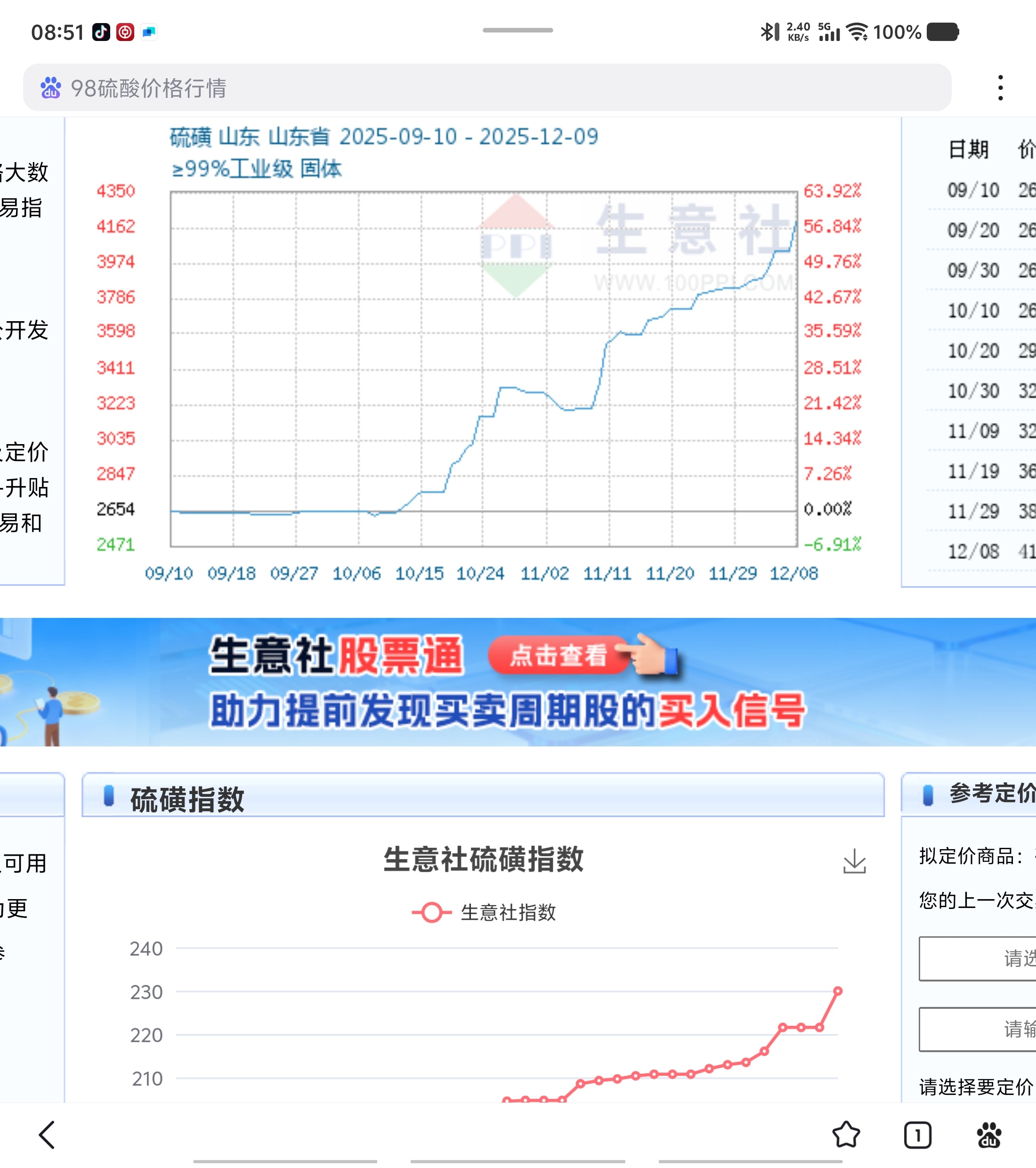This screenshot has width=1036, height=1168.
Task: Tap the browser back arrow
Action: (x=48, y=1134)
